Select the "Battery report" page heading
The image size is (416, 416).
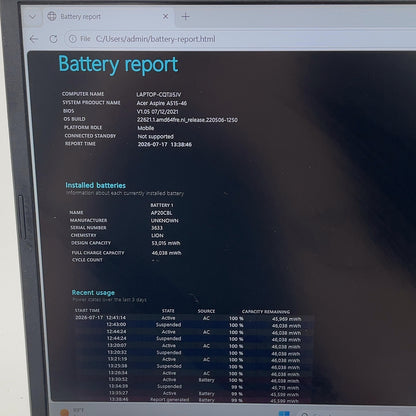[x=118, y=64]
